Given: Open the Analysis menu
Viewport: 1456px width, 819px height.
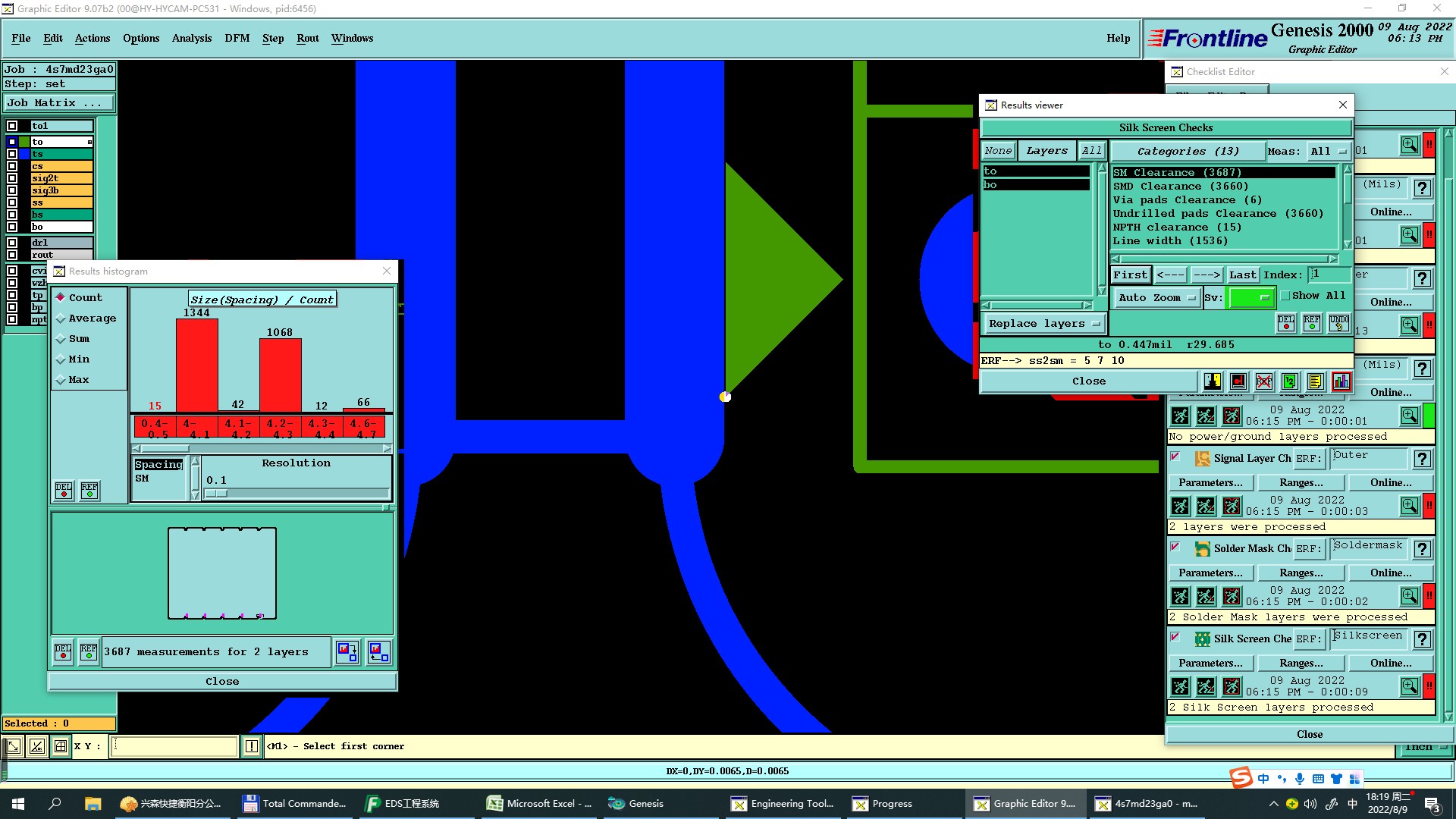Looking at the screenshot, I should pyautogui.click(x=191, y=38).
